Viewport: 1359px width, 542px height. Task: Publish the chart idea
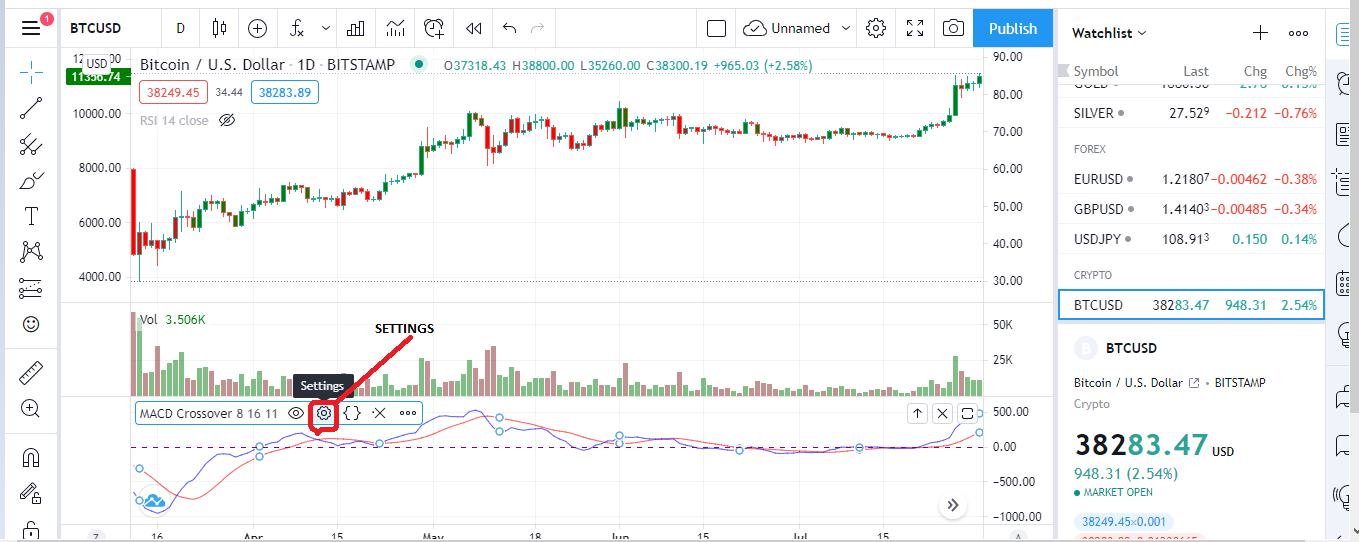click(x=1013, y=28)
